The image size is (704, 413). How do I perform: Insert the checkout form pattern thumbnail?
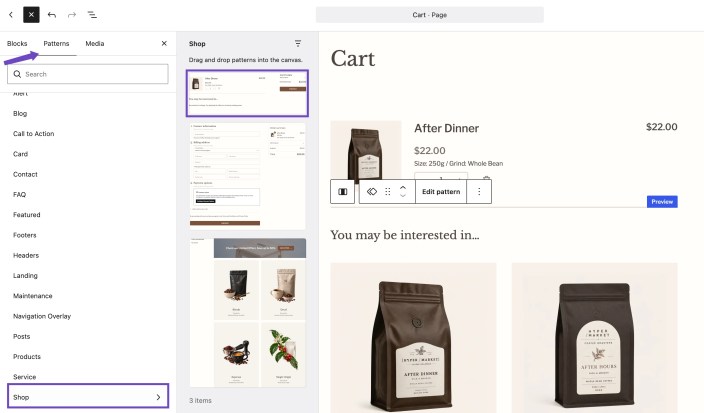click(x=247, y=176)
